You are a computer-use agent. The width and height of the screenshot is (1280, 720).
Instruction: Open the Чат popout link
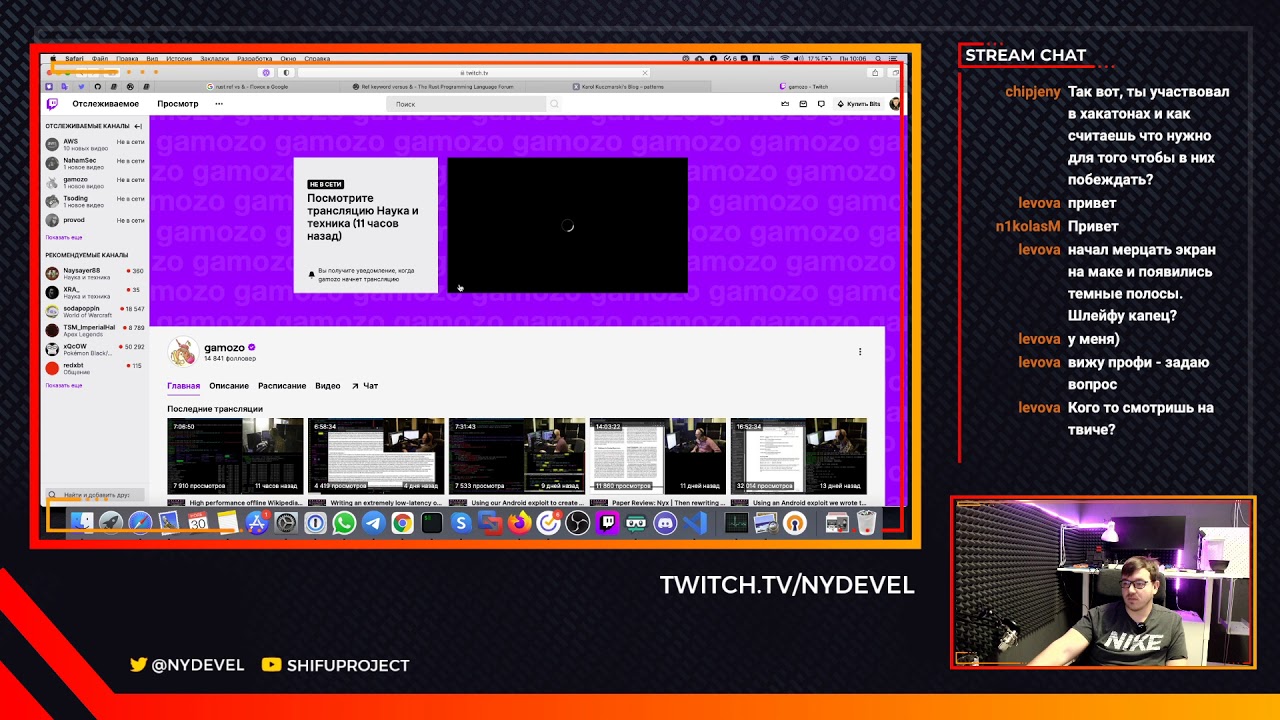[365, 386]
